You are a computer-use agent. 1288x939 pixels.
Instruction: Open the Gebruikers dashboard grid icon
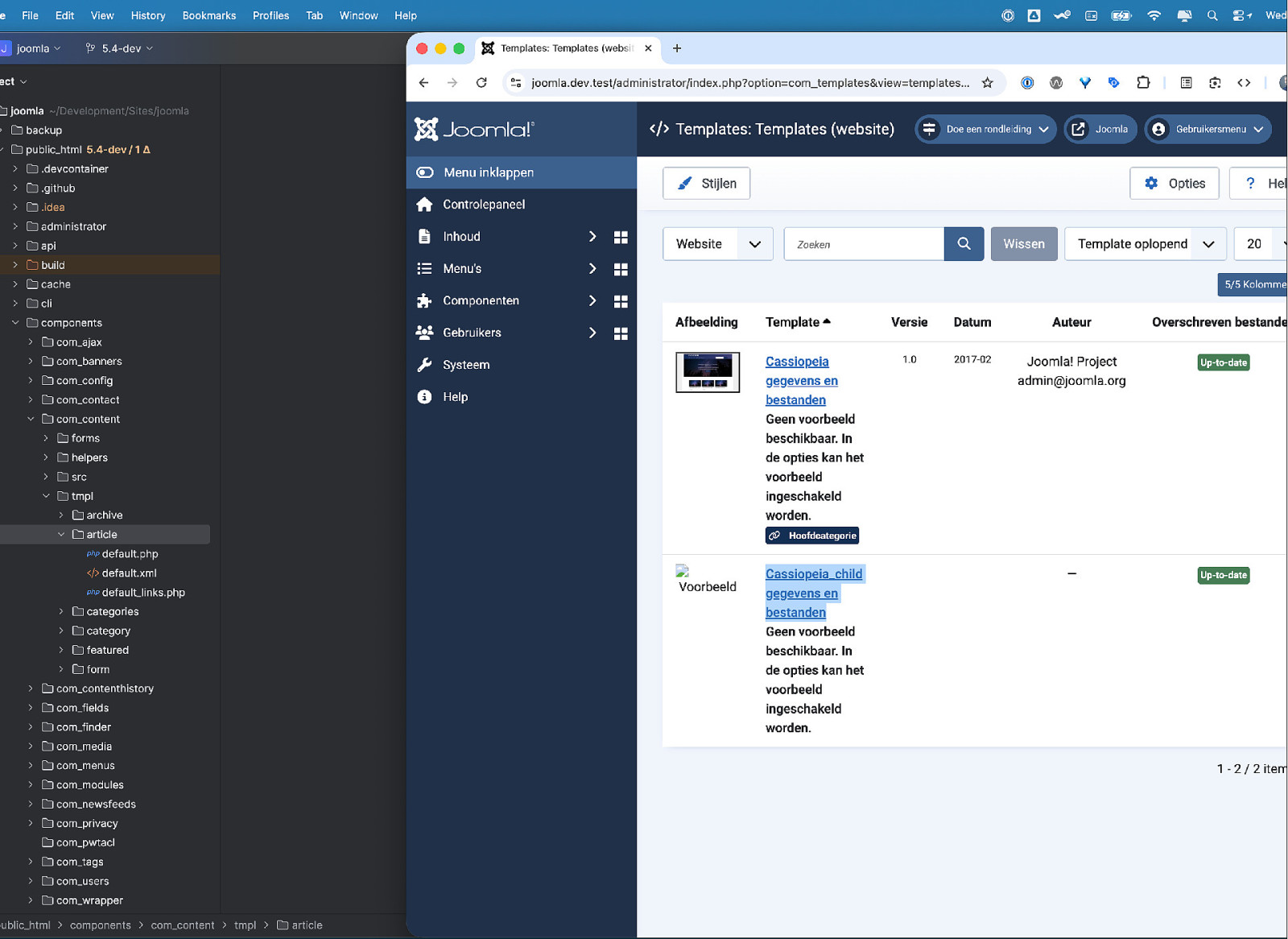click(x=621, y=333)
